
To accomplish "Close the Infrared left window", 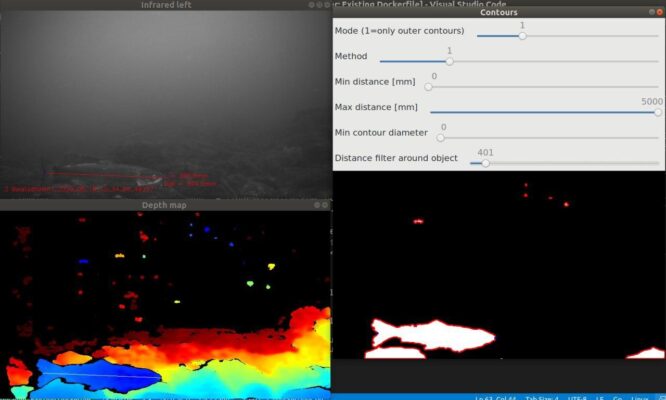I will (x=327, y=5).
